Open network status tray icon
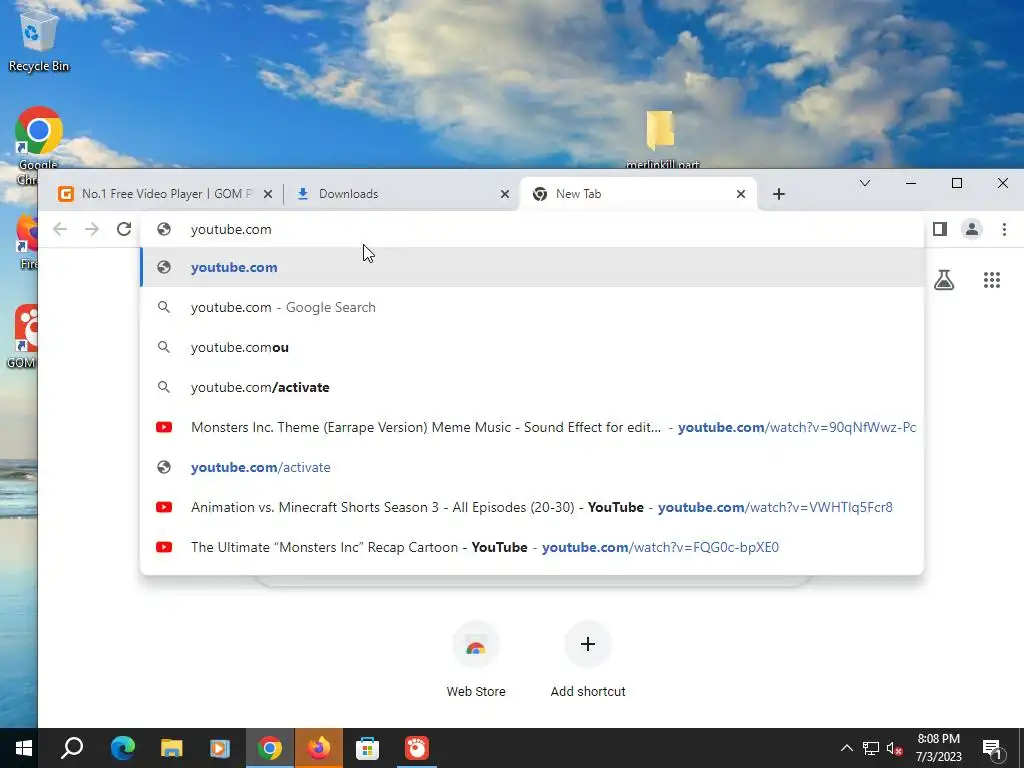Image resolution: width=1024 pixels, height=768 pixels. [871, 748]
